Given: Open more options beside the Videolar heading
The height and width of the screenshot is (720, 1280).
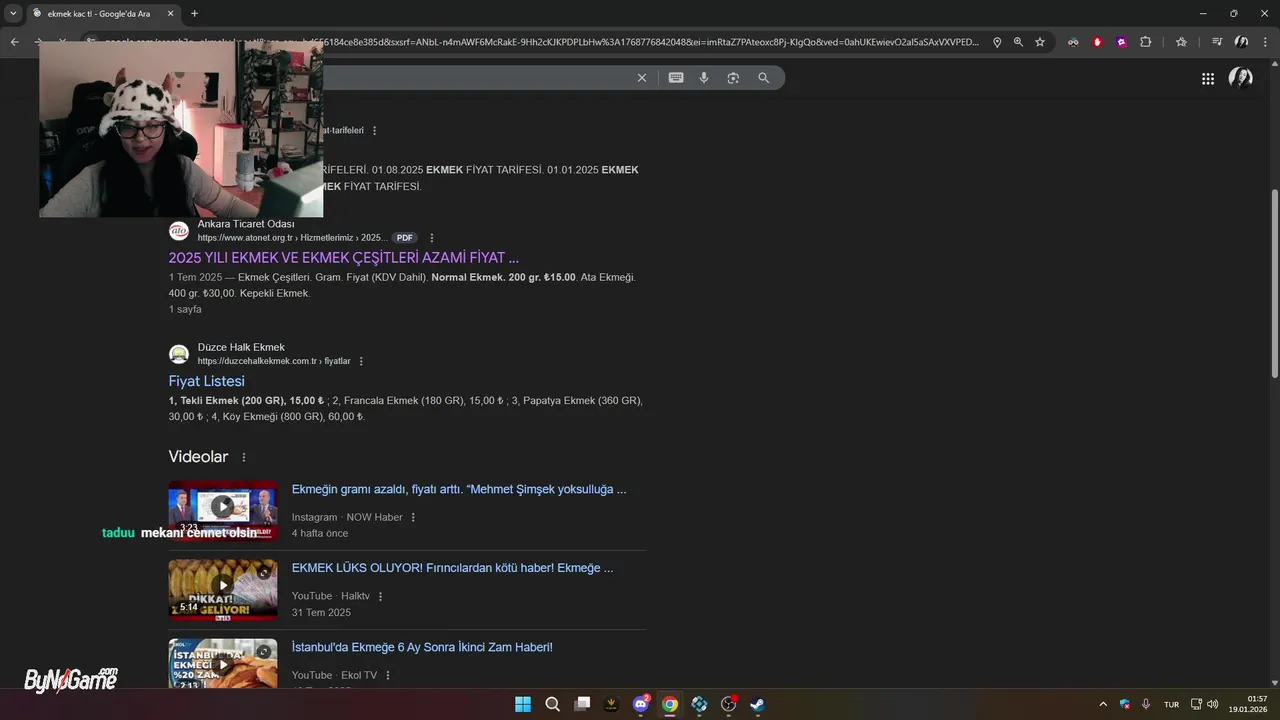Looking at the screenshot, I should tap(243, 457).
